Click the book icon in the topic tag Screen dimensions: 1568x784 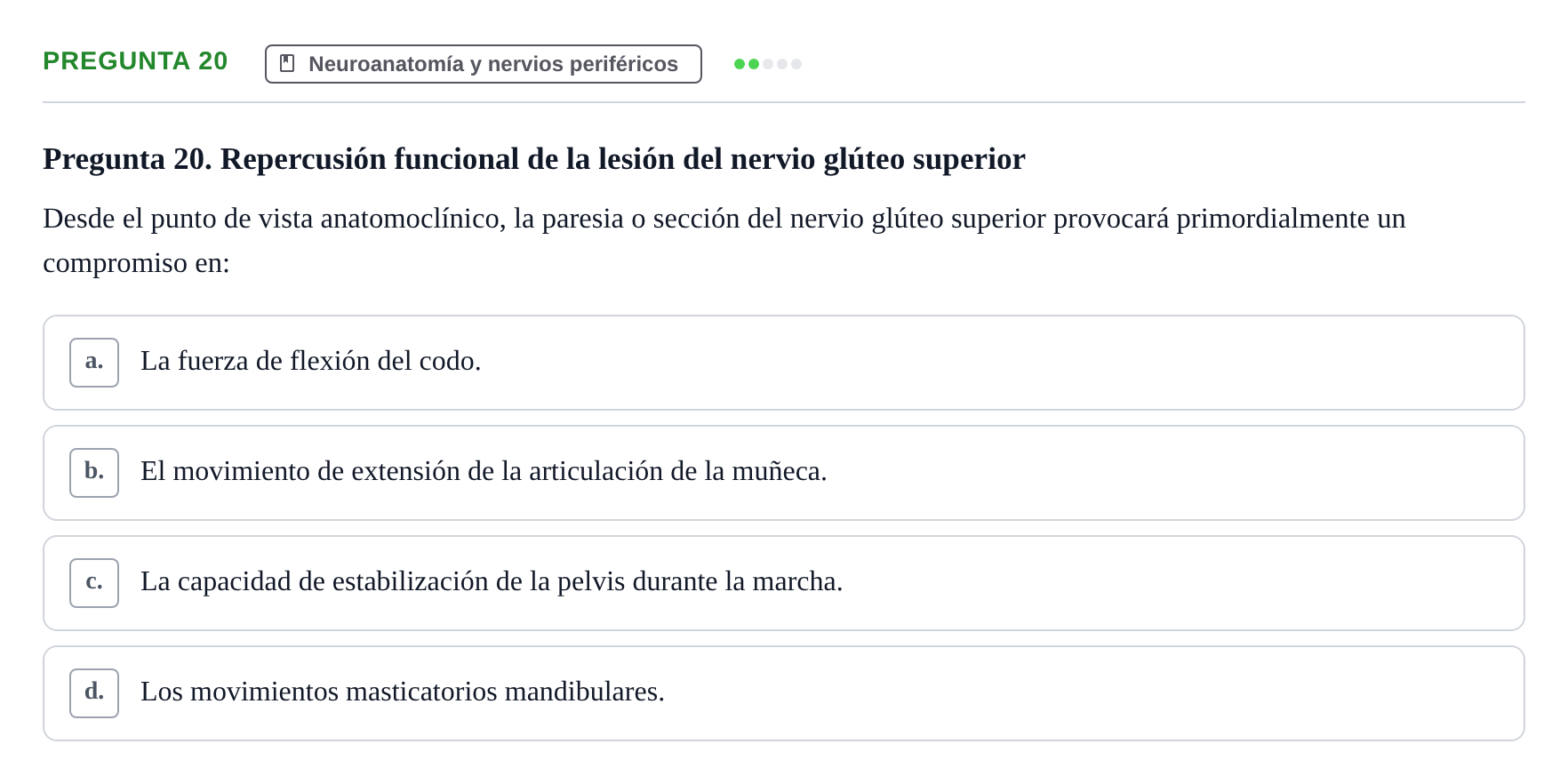pyautogui.click(x=287, y=63)
